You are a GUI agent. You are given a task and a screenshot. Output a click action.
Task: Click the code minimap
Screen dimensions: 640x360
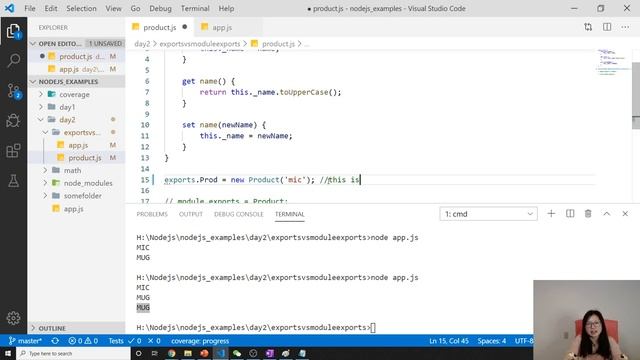point(613,62)
